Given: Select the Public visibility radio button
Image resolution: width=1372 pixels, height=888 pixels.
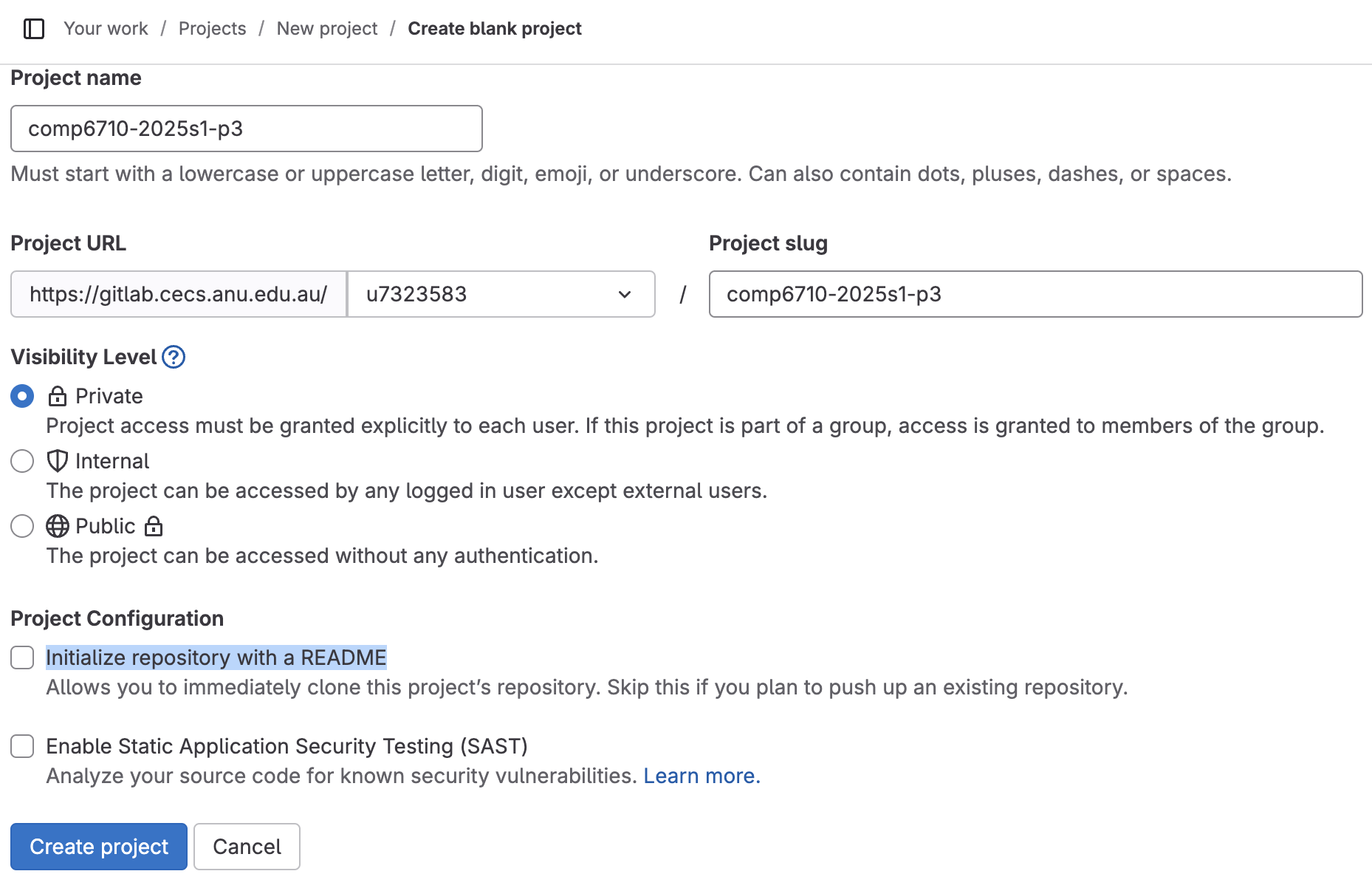Looking at the screenshot, I should pos(22,526).
